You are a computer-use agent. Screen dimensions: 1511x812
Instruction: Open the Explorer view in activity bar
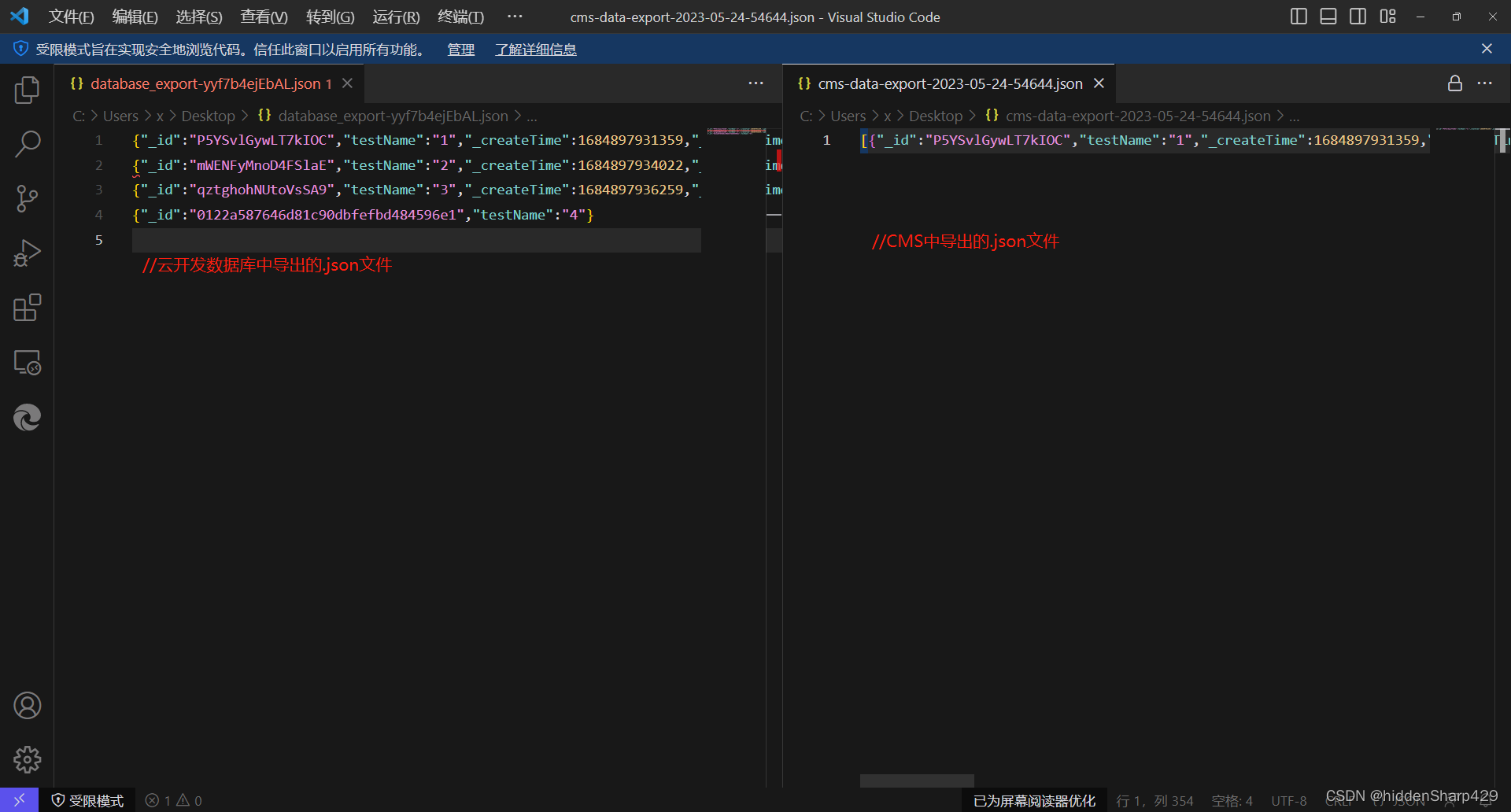[x=27, y=90]
